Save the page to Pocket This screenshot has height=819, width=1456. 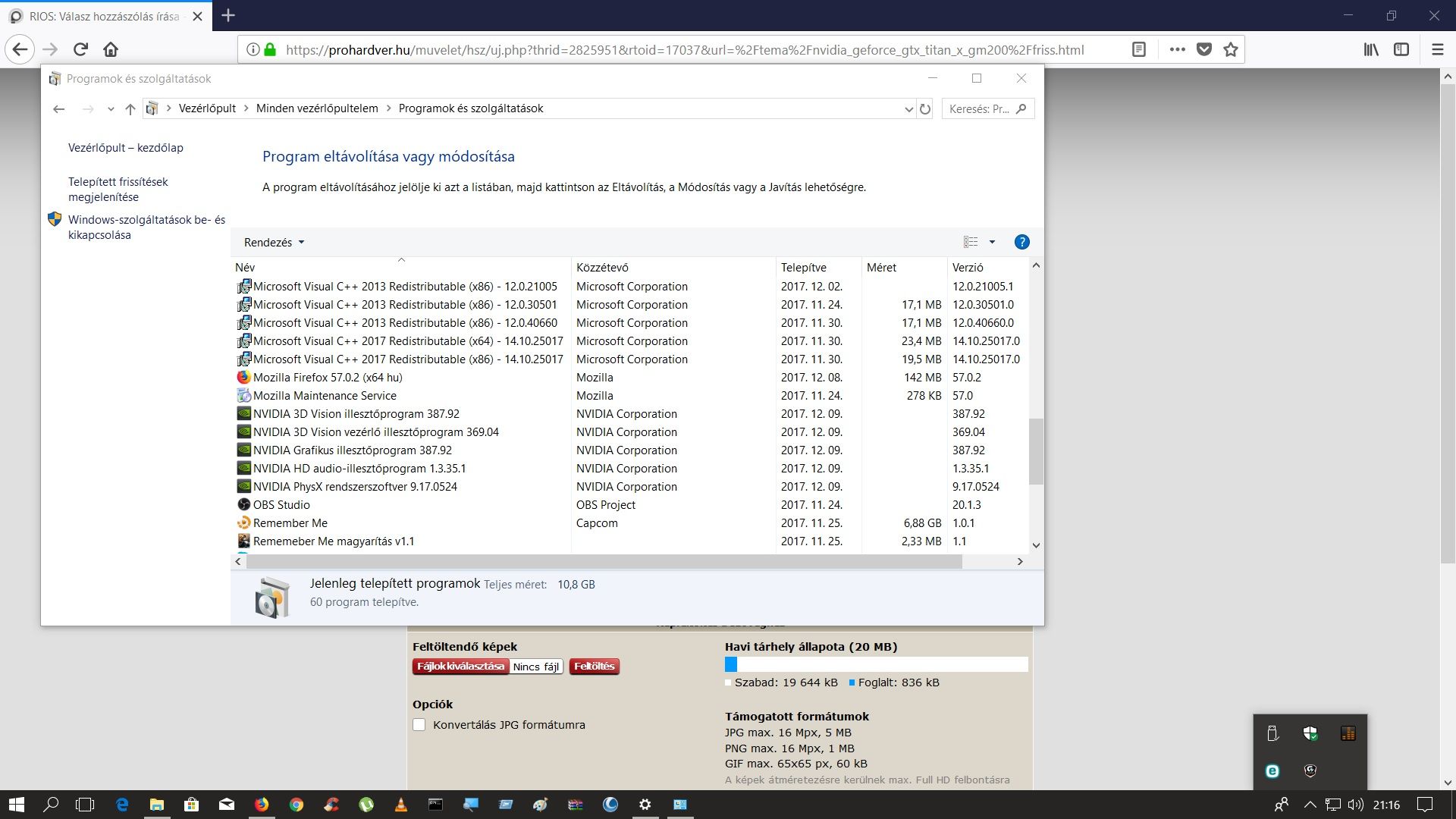pyautogui.click(x=1203, y=50)
